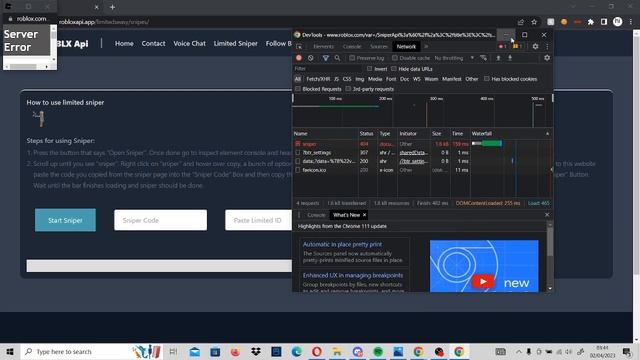The width and height of the screenshot is (640, 360).
Task: Open a new browser tab
Action: point(112,7)
